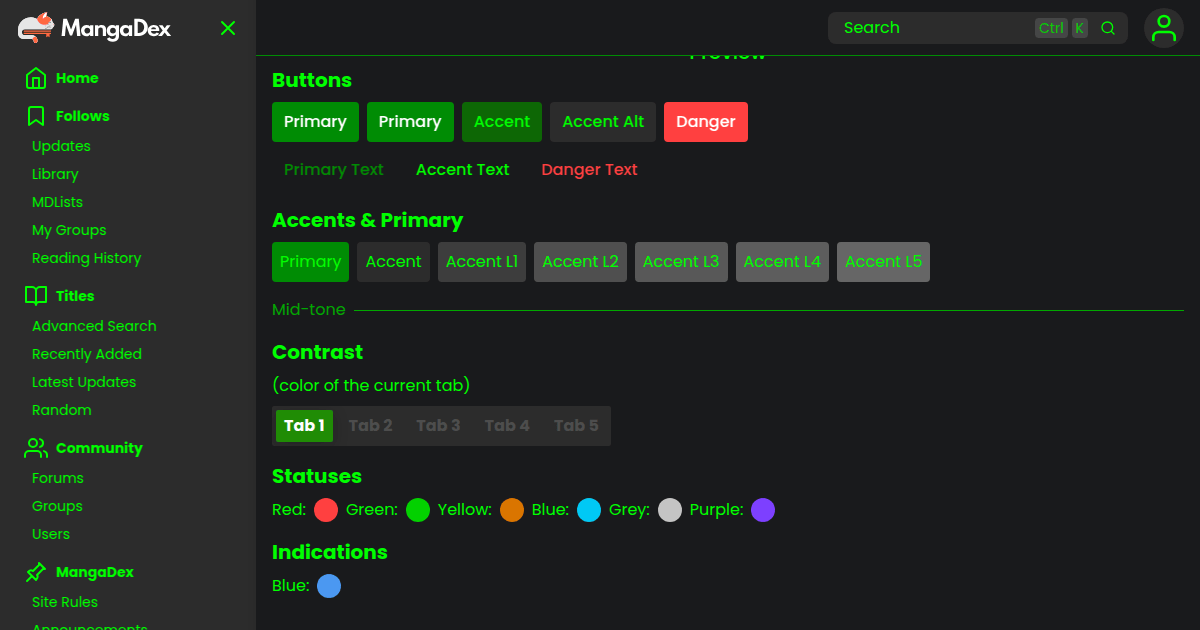
Task: Click the Danger Text button
Action: tap(590, 170)
